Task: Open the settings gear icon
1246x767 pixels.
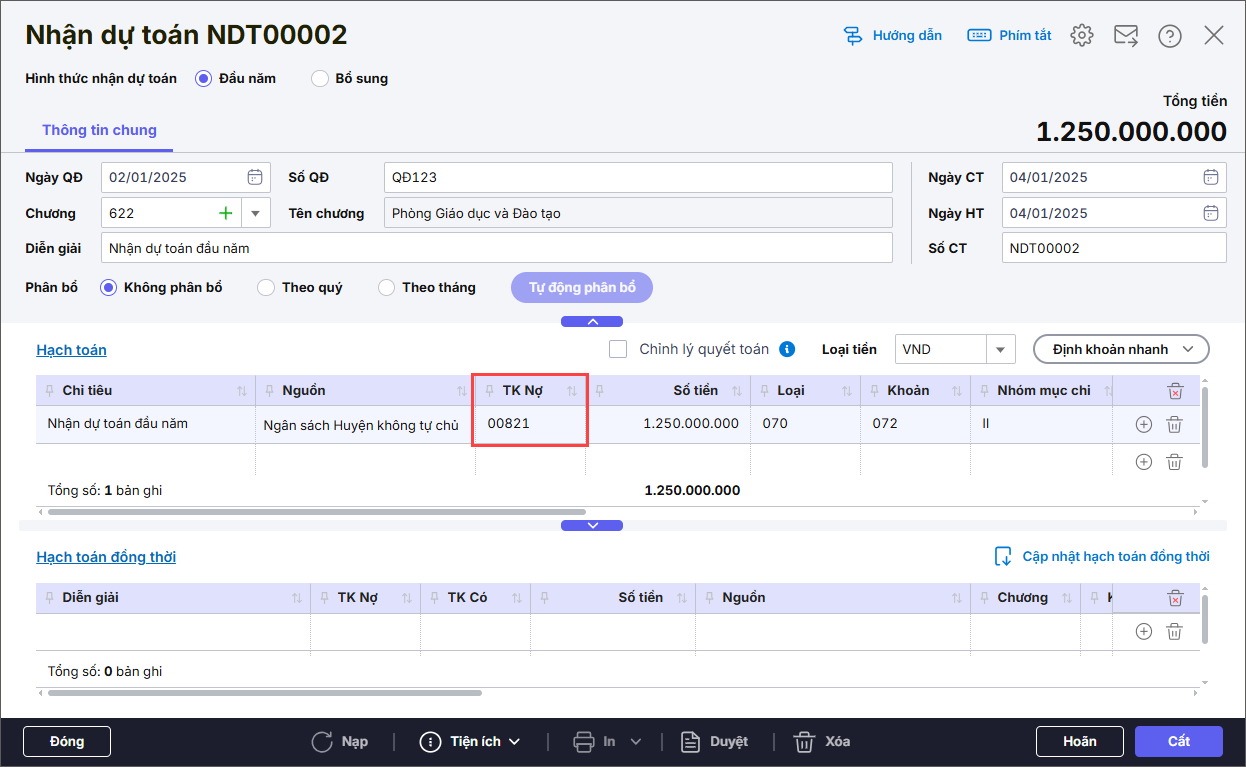Action: point(1082,35)
